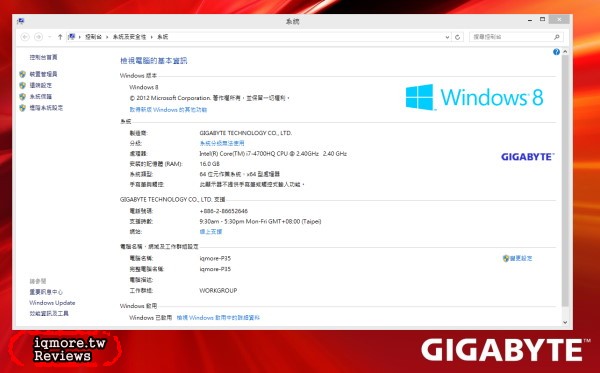Click the scrollbar up arrow
Screen dimensions: 600x373
565,52
